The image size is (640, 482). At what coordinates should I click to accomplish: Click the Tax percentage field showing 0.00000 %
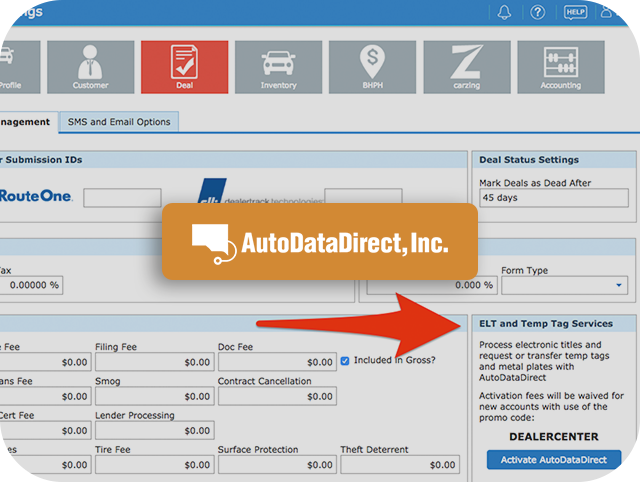(31, 285)
